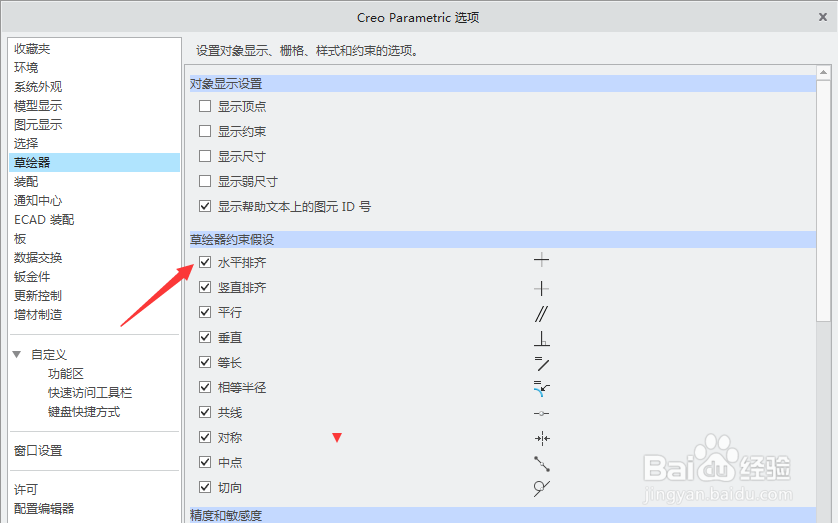Uncheck the 平行 constraint checkbox
The image size is (838, 523).
[205, 312]
